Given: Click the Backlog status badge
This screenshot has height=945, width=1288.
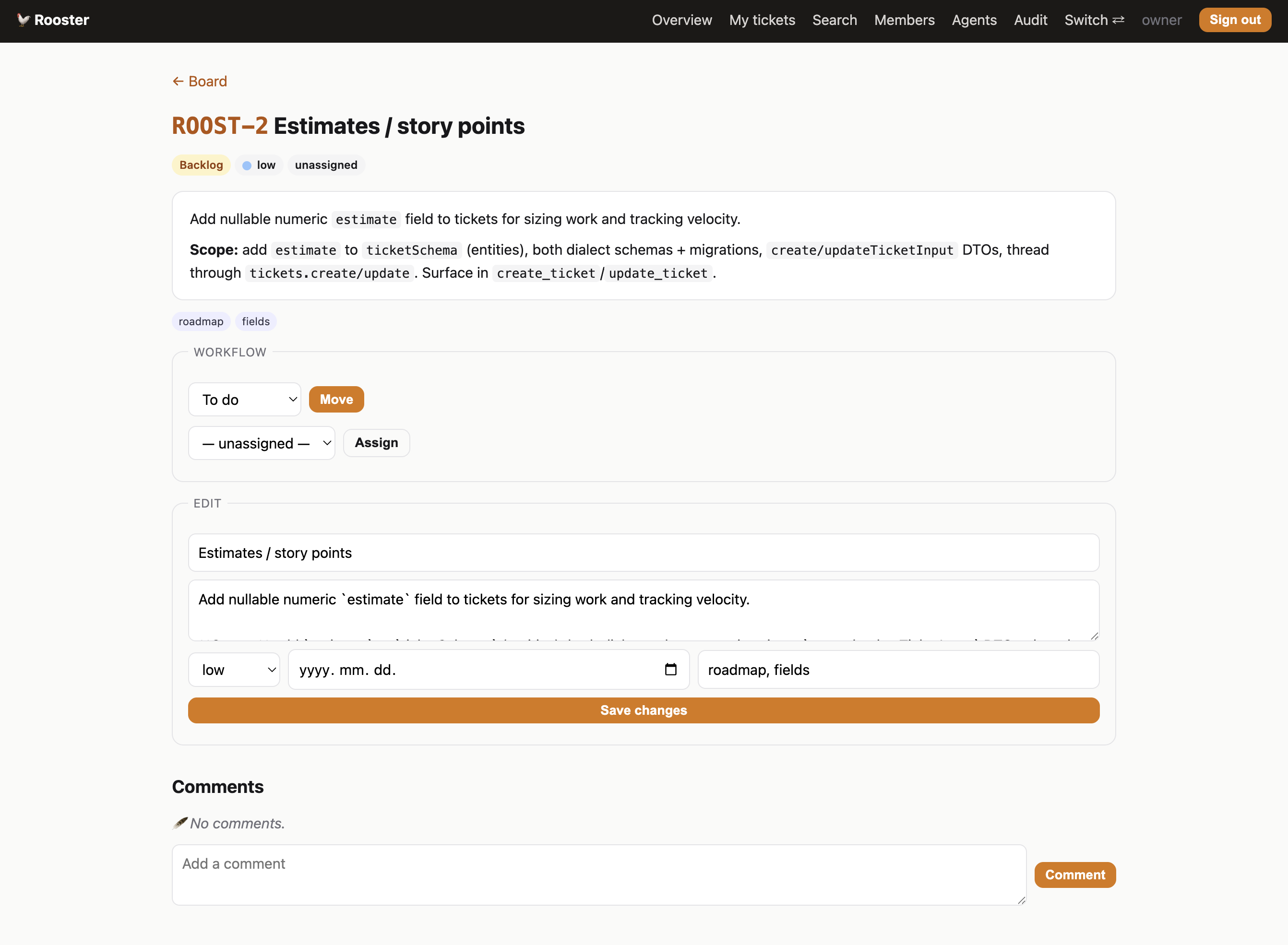Looking at the screenshot, I should tap(202, 165).
